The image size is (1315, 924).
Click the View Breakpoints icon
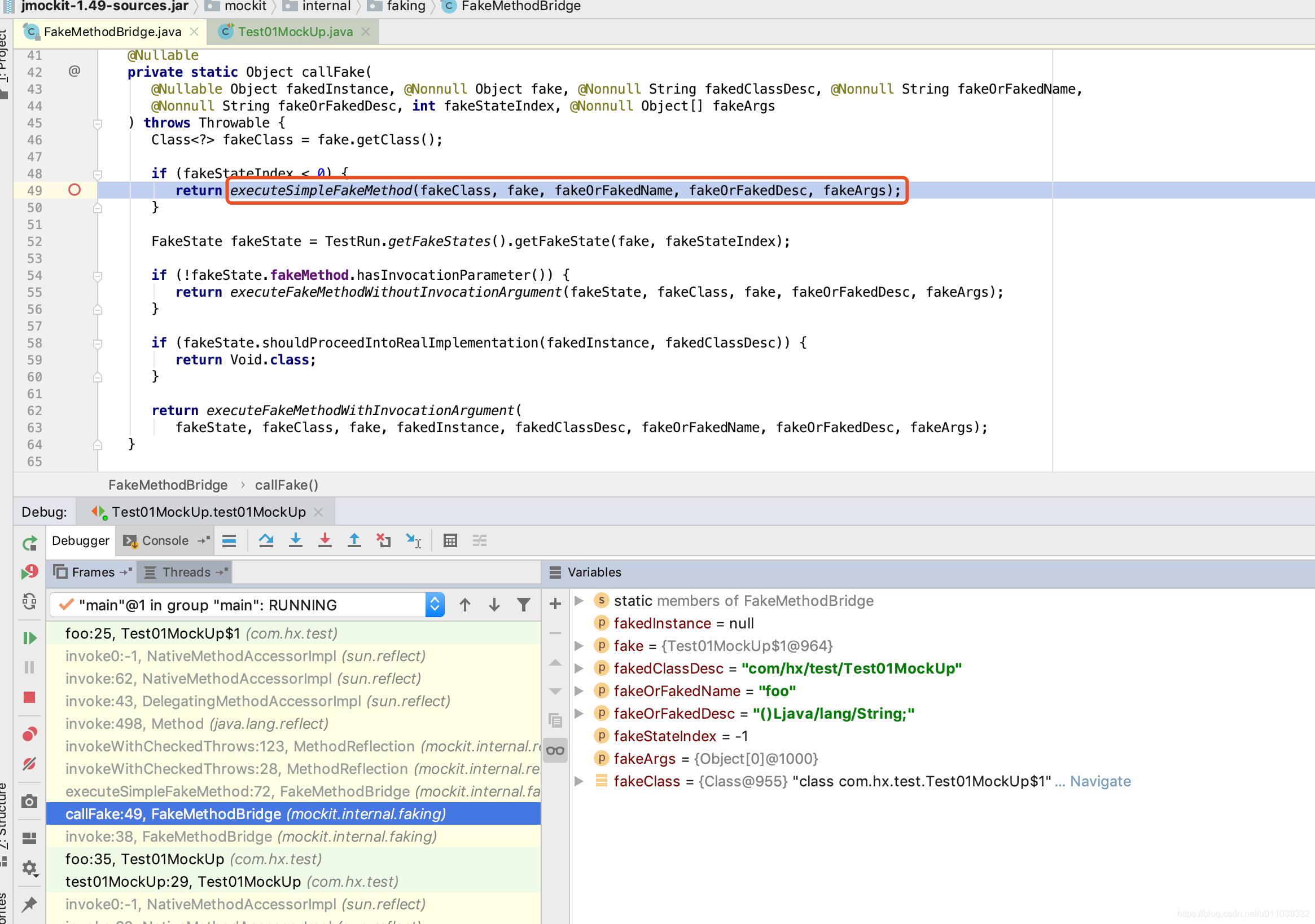click(x=29, y=734)
